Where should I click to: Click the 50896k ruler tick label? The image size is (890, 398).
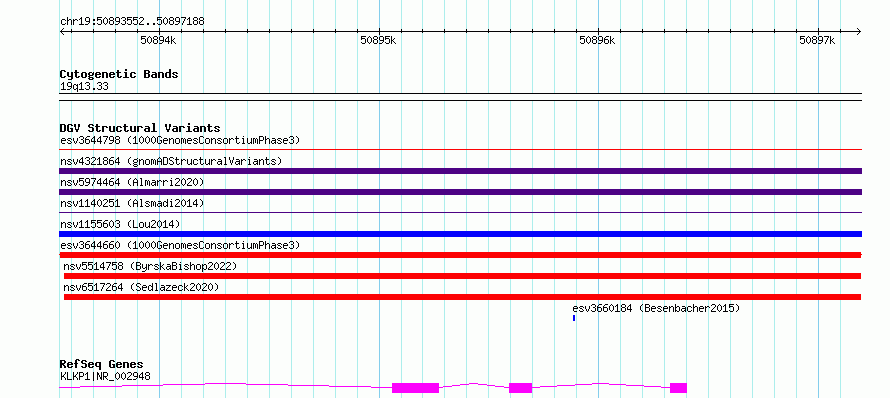pos(597,40)
